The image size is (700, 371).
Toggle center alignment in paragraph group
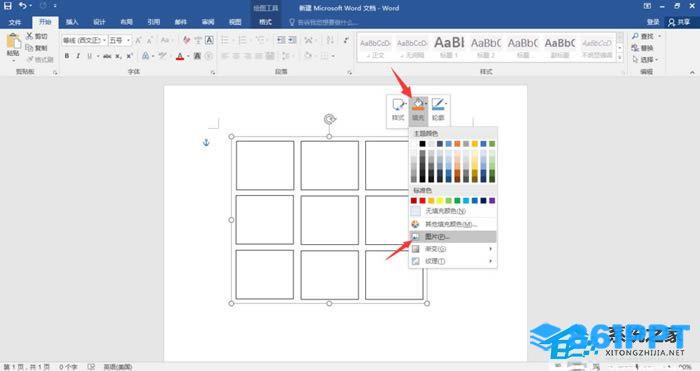(236, 56)
